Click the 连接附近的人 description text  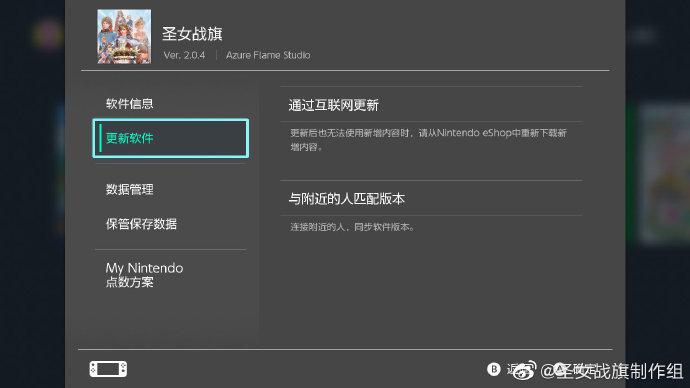coord(352,227)
